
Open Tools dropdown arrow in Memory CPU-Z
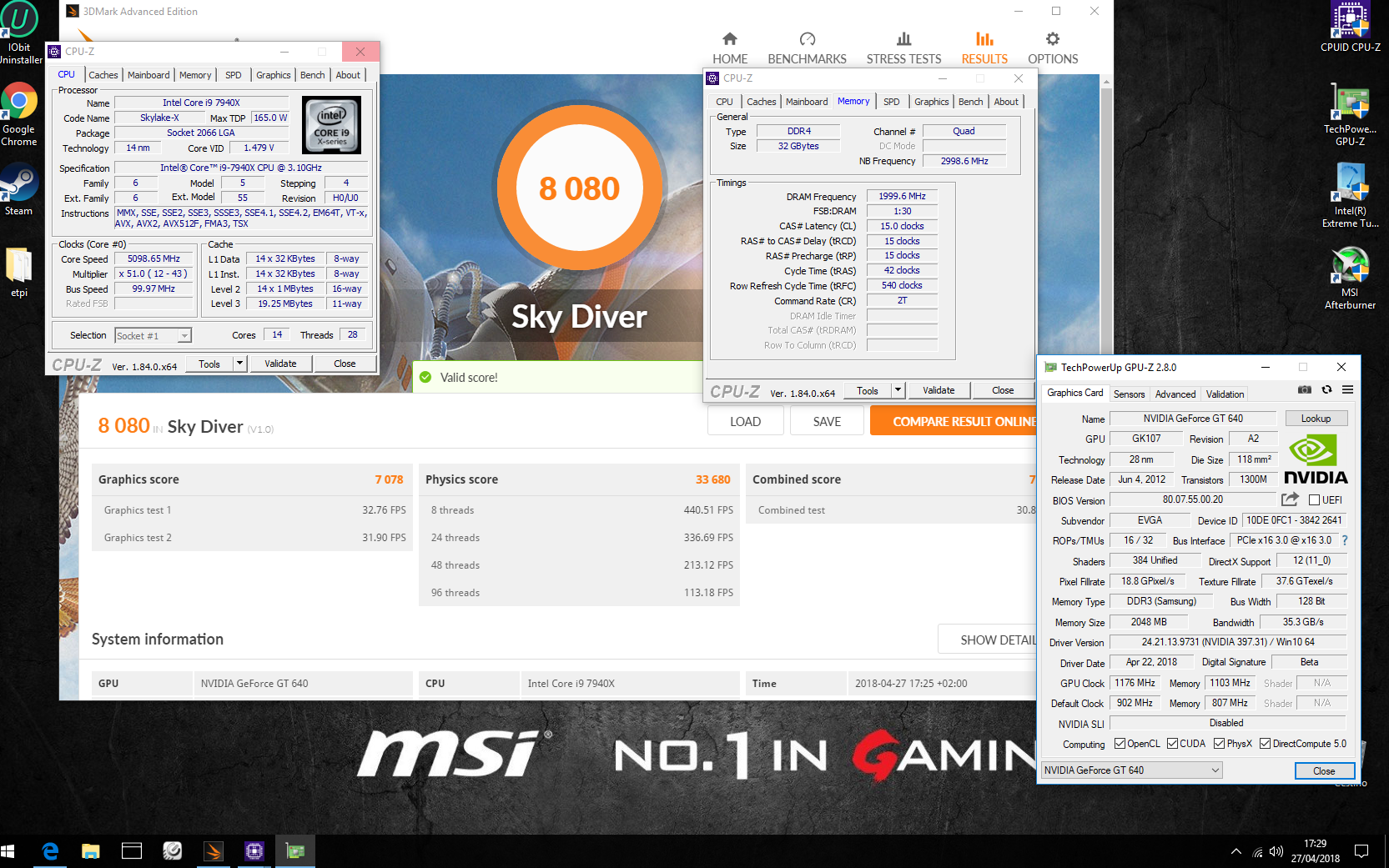click(898, 390)
